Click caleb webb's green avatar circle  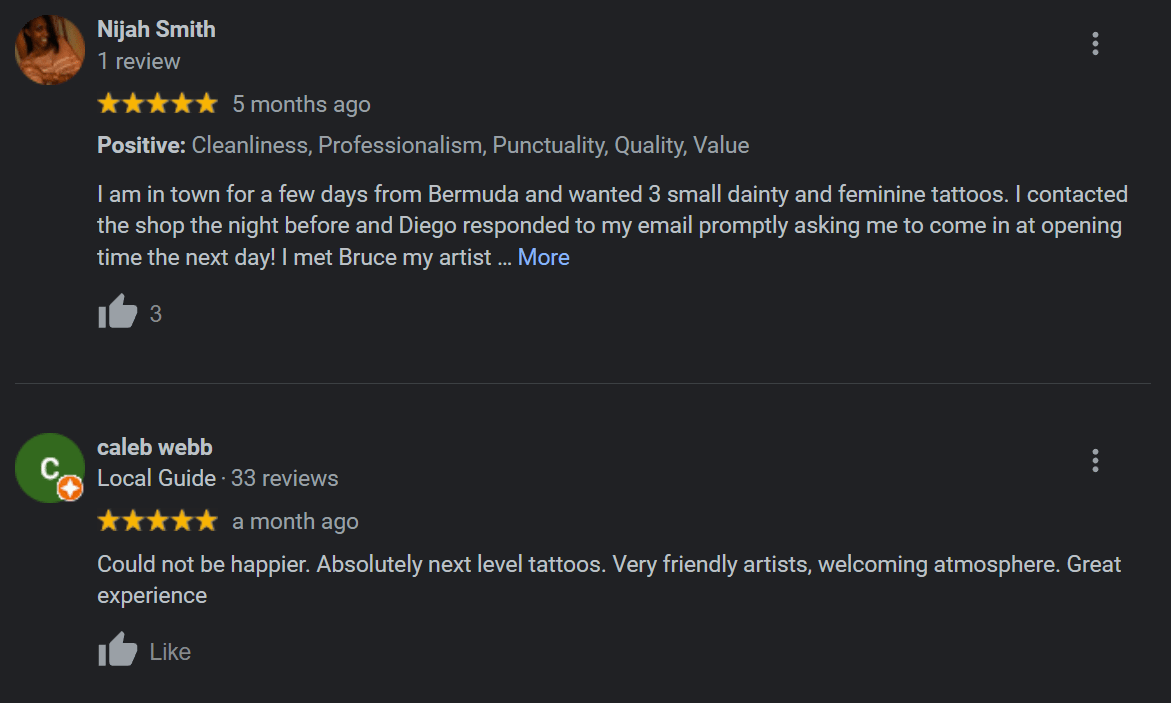[46, 464]
